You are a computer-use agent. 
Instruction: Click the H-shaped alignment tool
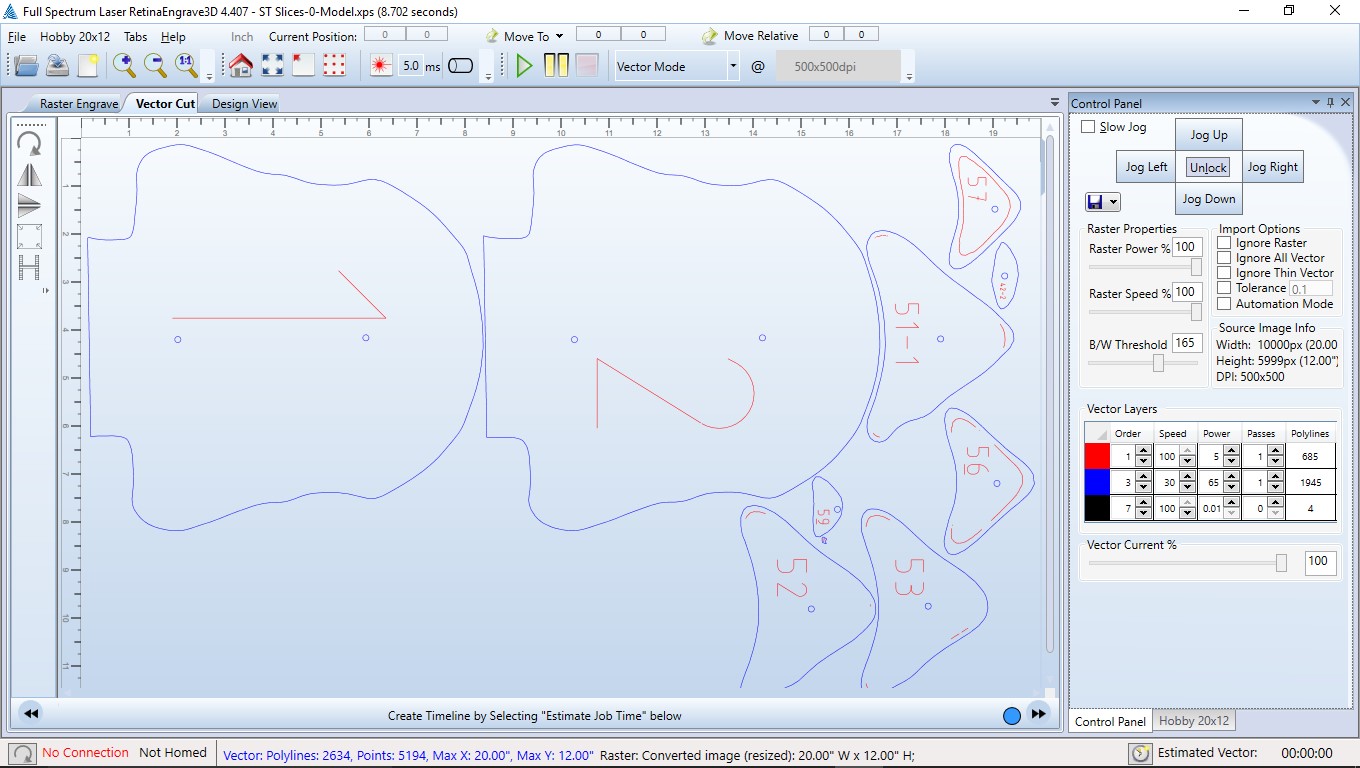29,268
